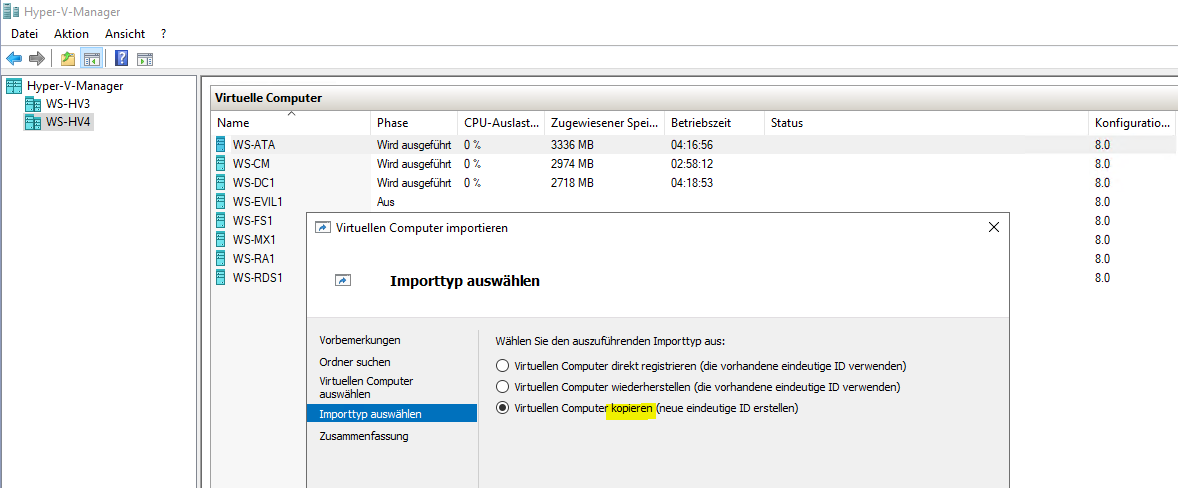The height and width of the screenshot is (488, 1178).
Task: Click the 'Aus' phase of WS-EVIL1
Action: coord(385,201)
